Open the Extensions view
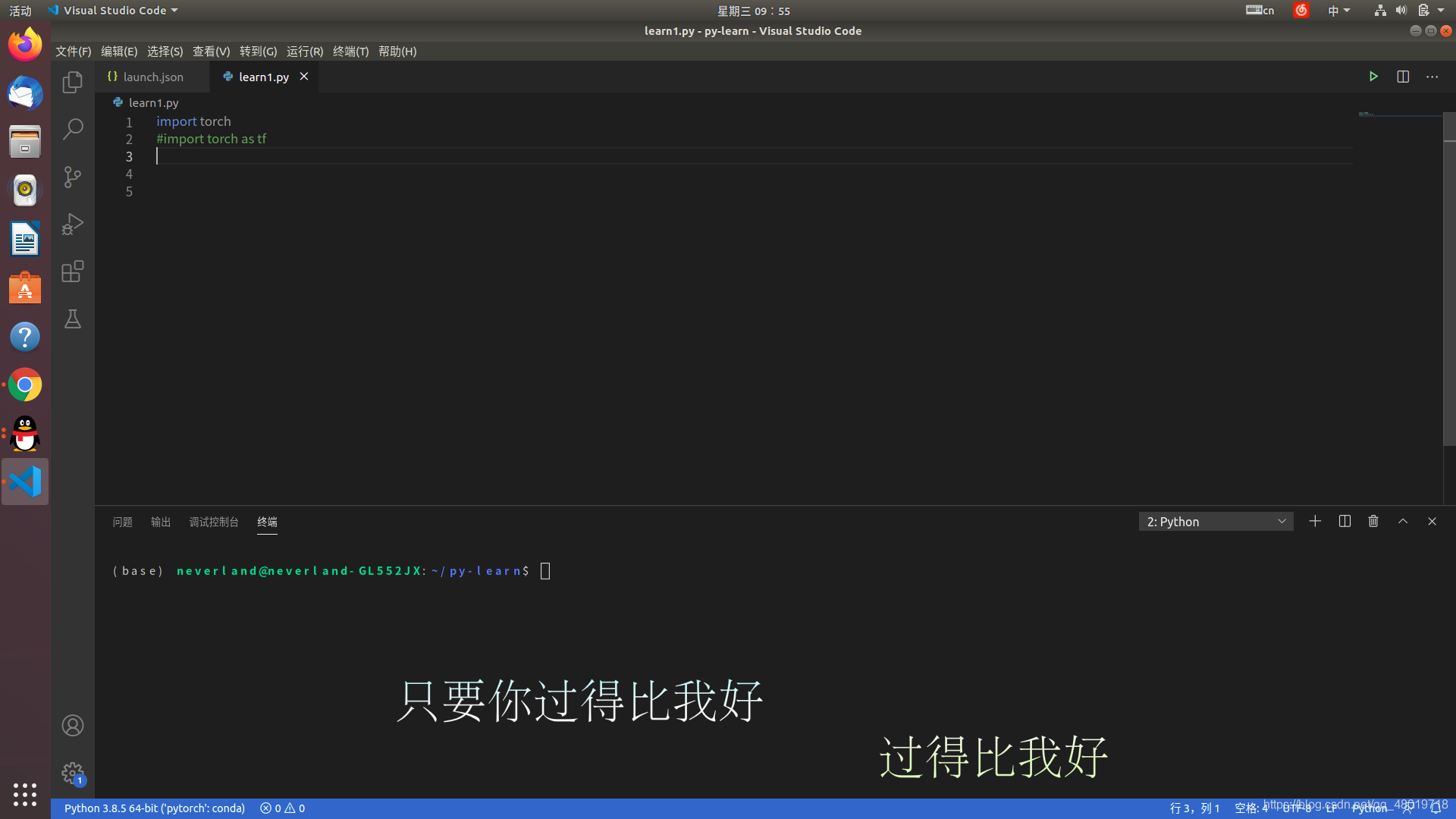This screenshot has height=819, width=1456. click(x=73, y=271)
